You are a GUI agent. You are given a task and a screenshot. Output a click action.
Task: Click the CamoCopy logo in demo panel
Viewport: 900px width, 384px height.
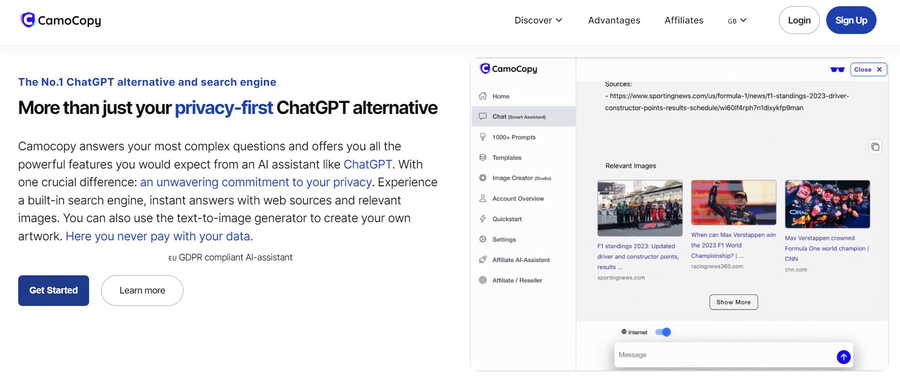pos(509,69)
